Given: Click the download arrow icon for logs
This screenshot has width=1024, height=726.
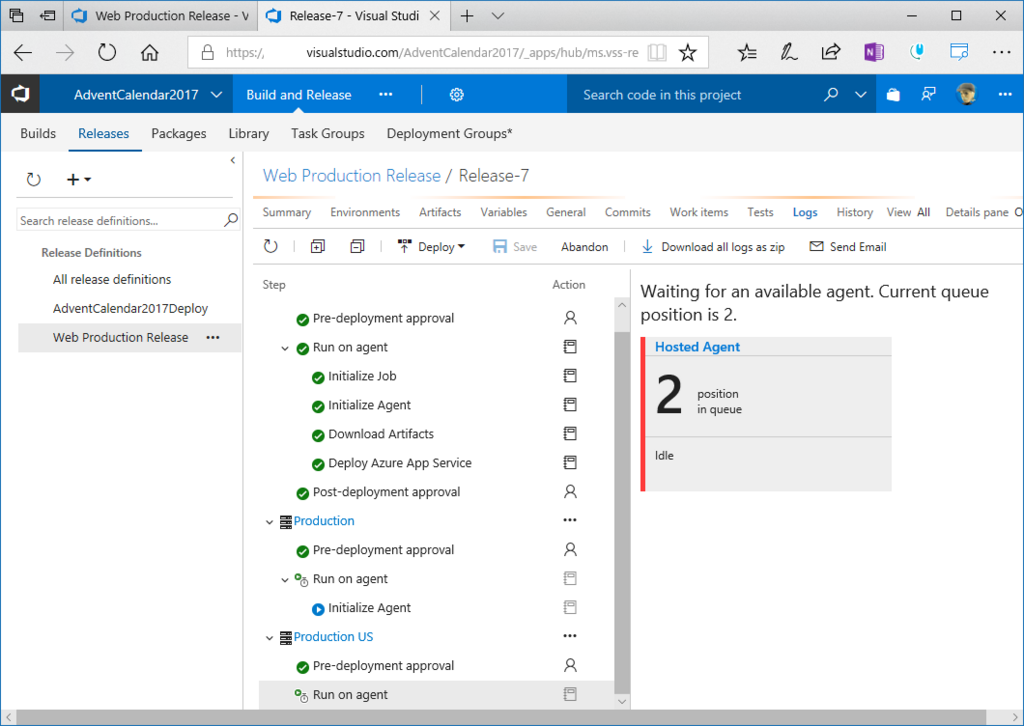Looking at the screenshot, I should [x=647, y=246].
